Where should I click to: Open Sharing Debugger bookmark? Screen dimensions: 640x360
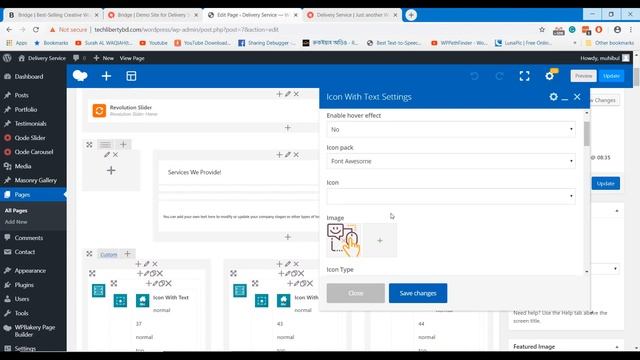267,42
